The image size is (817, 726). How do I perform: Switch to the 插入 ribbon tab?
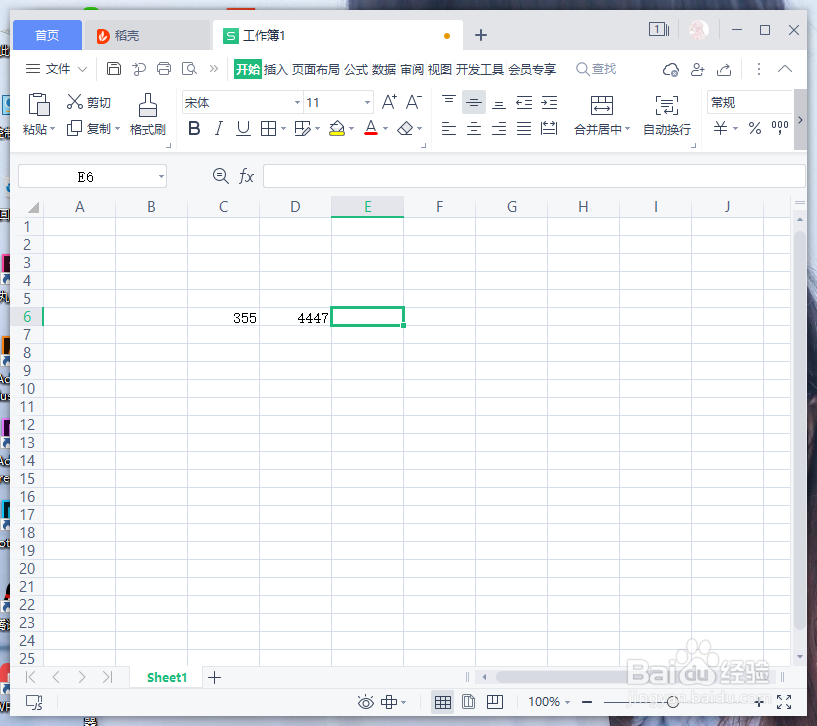[x=276, y=69]
